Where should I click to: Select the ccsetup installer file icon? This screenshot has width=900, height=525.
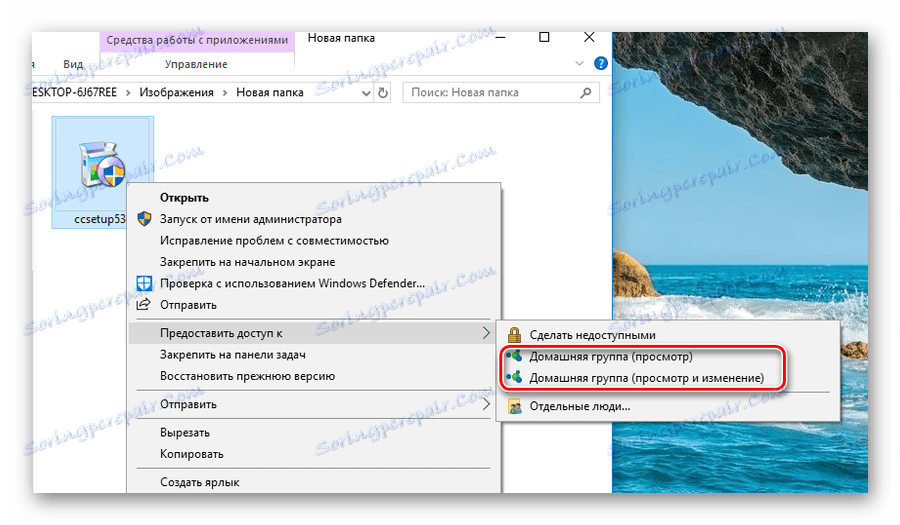coord(102,165)
